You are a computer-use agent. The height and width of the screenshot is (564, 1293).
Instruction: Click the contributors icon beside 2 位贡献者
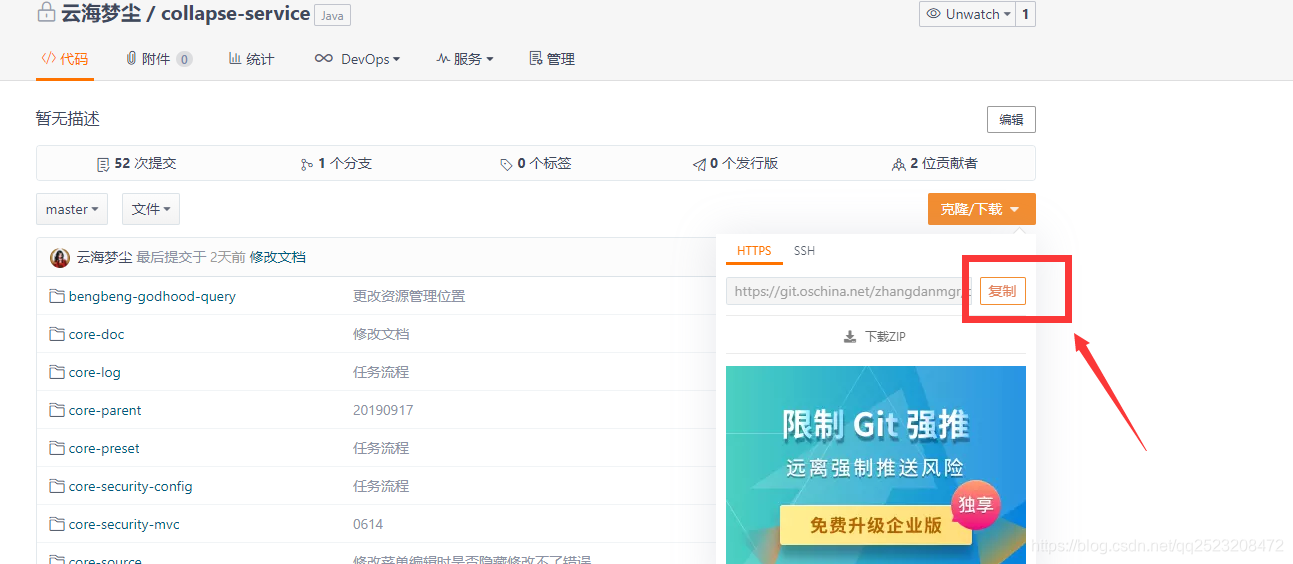(899, 164)
